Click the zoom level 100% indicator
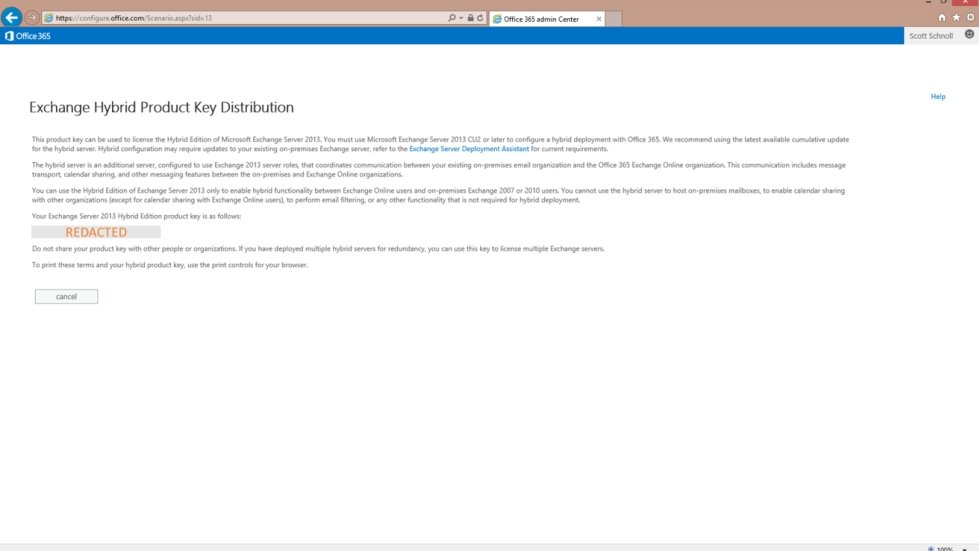The width and height of the screenshot is (979, 551). pos(944,549)
